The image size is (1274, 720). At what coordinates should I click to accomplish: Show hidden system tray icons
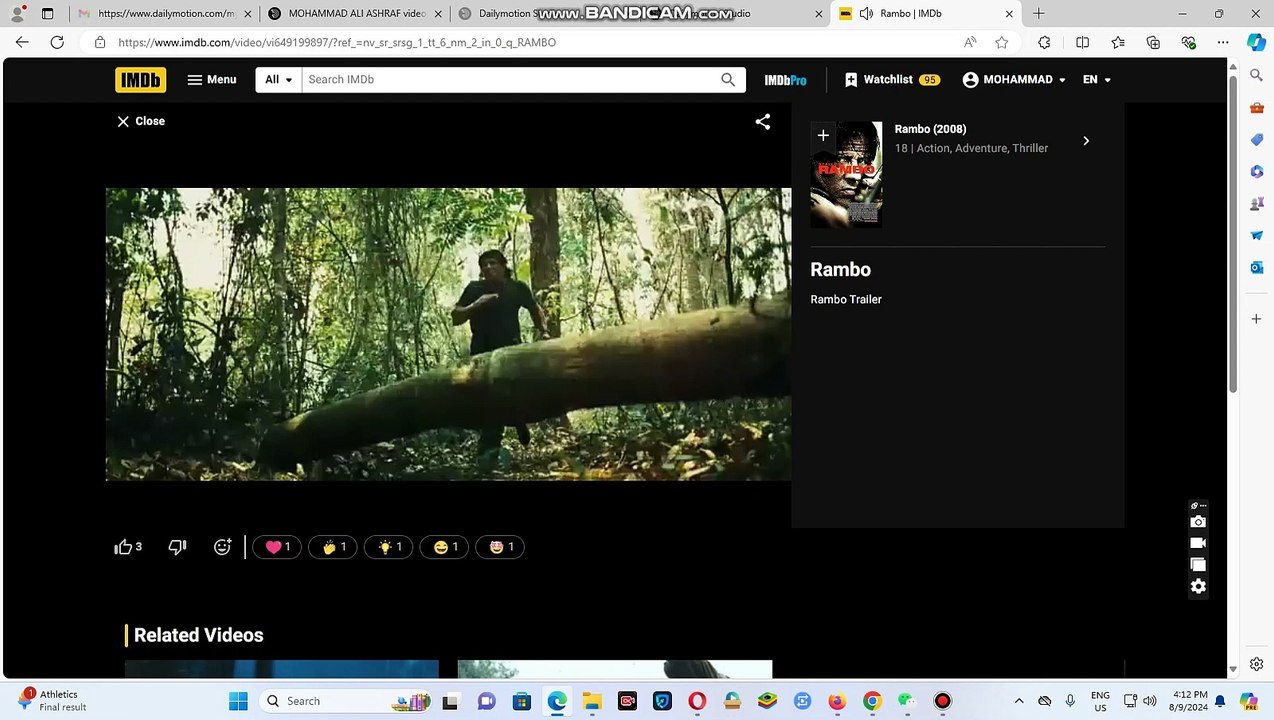(x=1019, y=701)
